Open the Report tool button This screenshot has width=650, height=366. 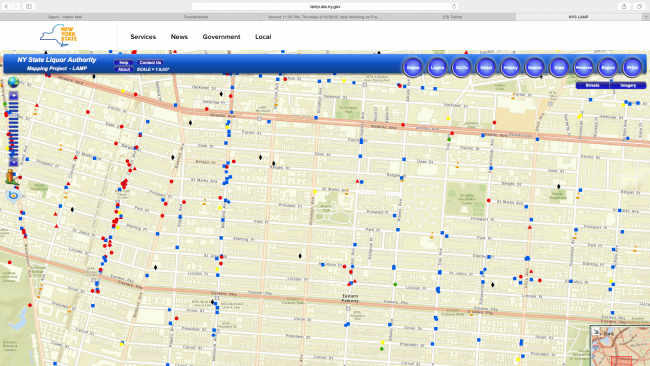click(608, 68)
